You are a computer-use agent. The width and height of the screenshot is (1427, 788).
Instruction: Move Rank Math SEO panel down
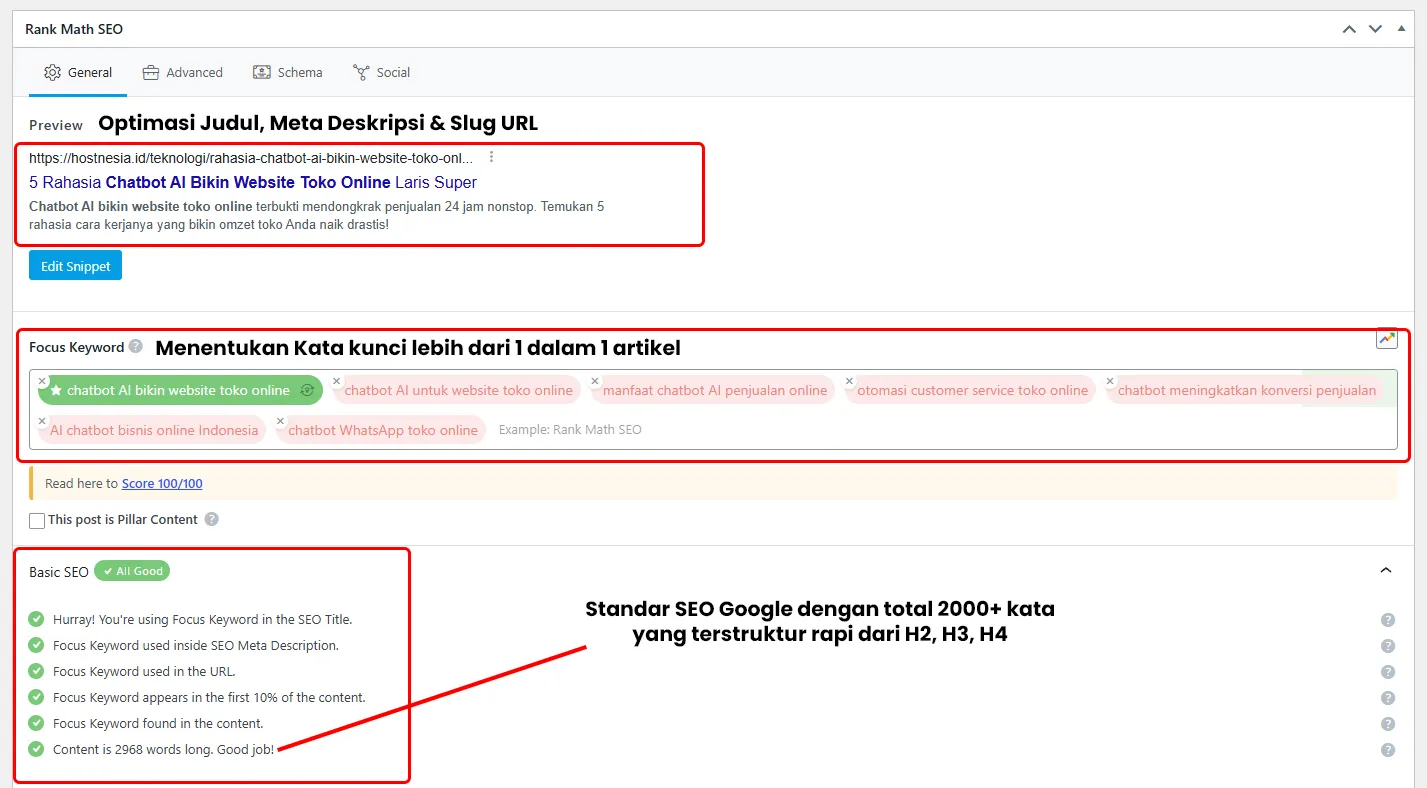pos(1376,29)
